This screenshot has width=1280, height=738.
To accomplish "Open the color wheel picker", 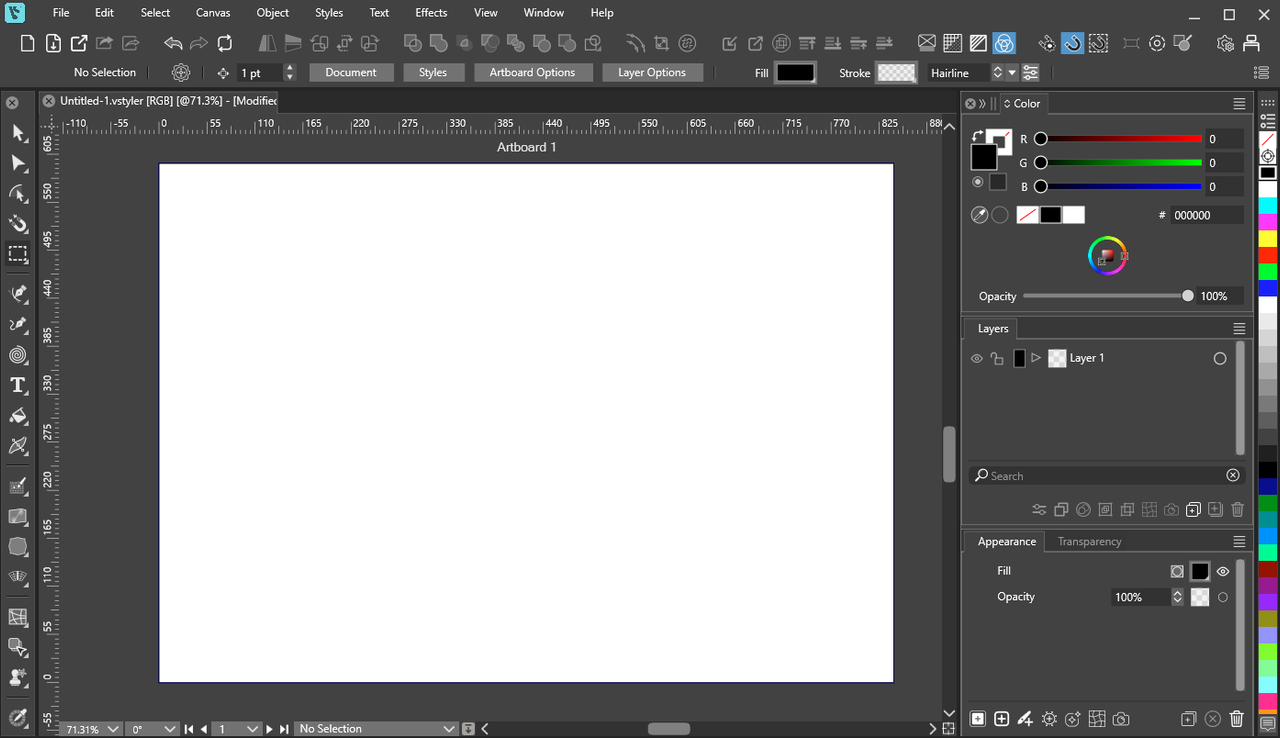I will click(x=1107, y=255).
